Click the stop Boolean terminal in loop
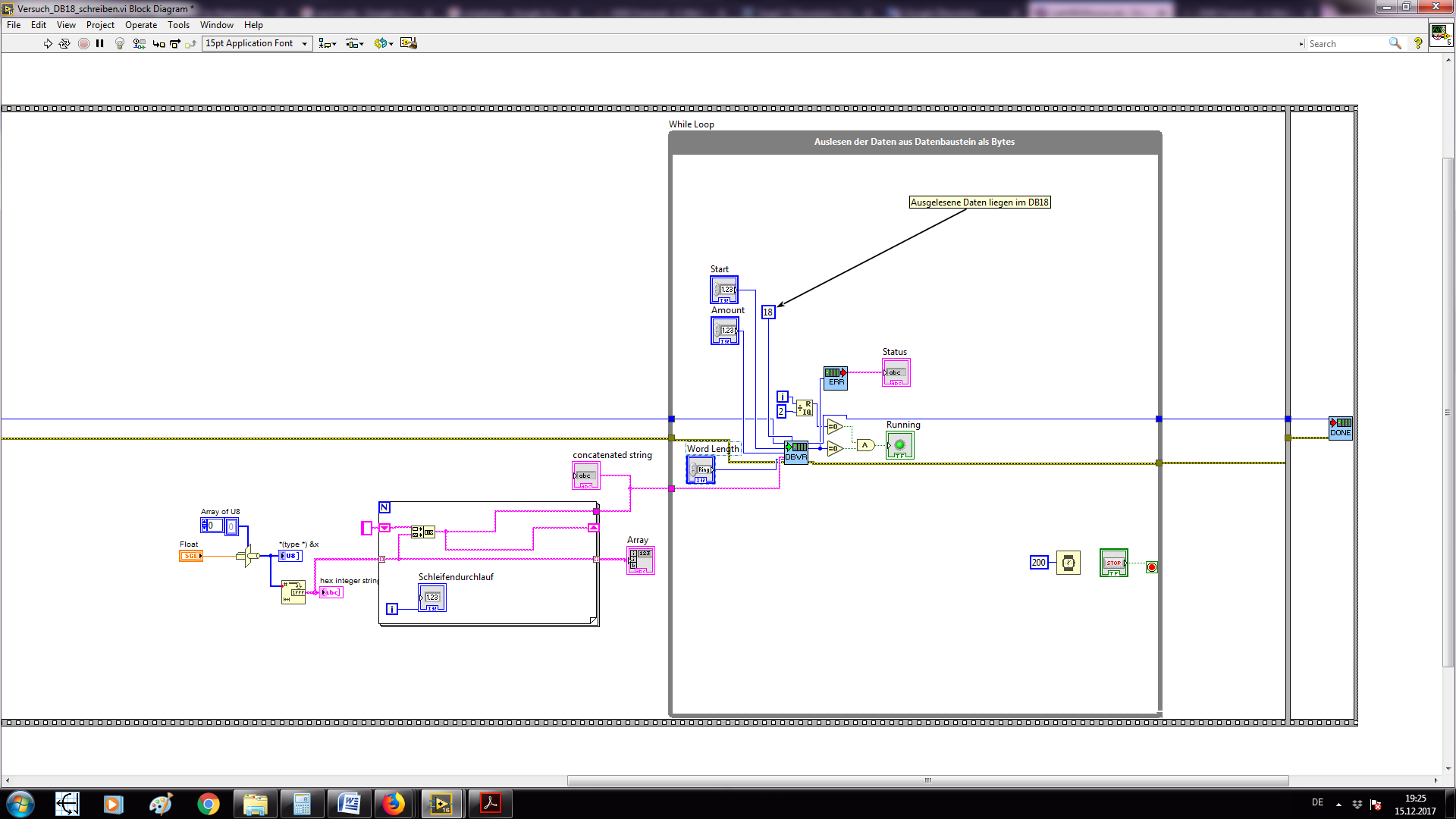1456x819 pixels. (1113, 563)
